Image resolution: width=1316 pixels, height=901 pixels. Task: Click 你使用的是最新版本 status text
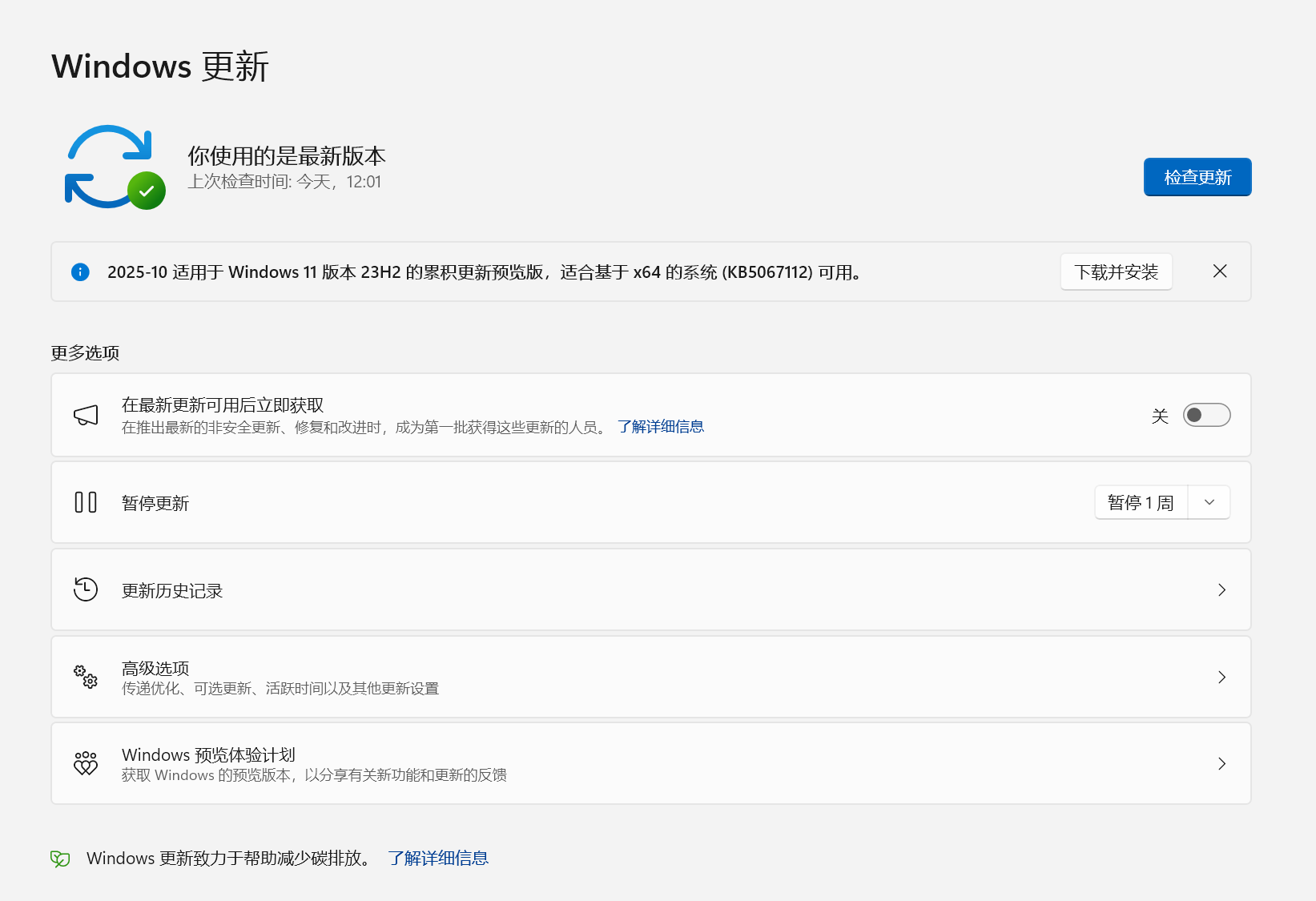pos(287,155)
